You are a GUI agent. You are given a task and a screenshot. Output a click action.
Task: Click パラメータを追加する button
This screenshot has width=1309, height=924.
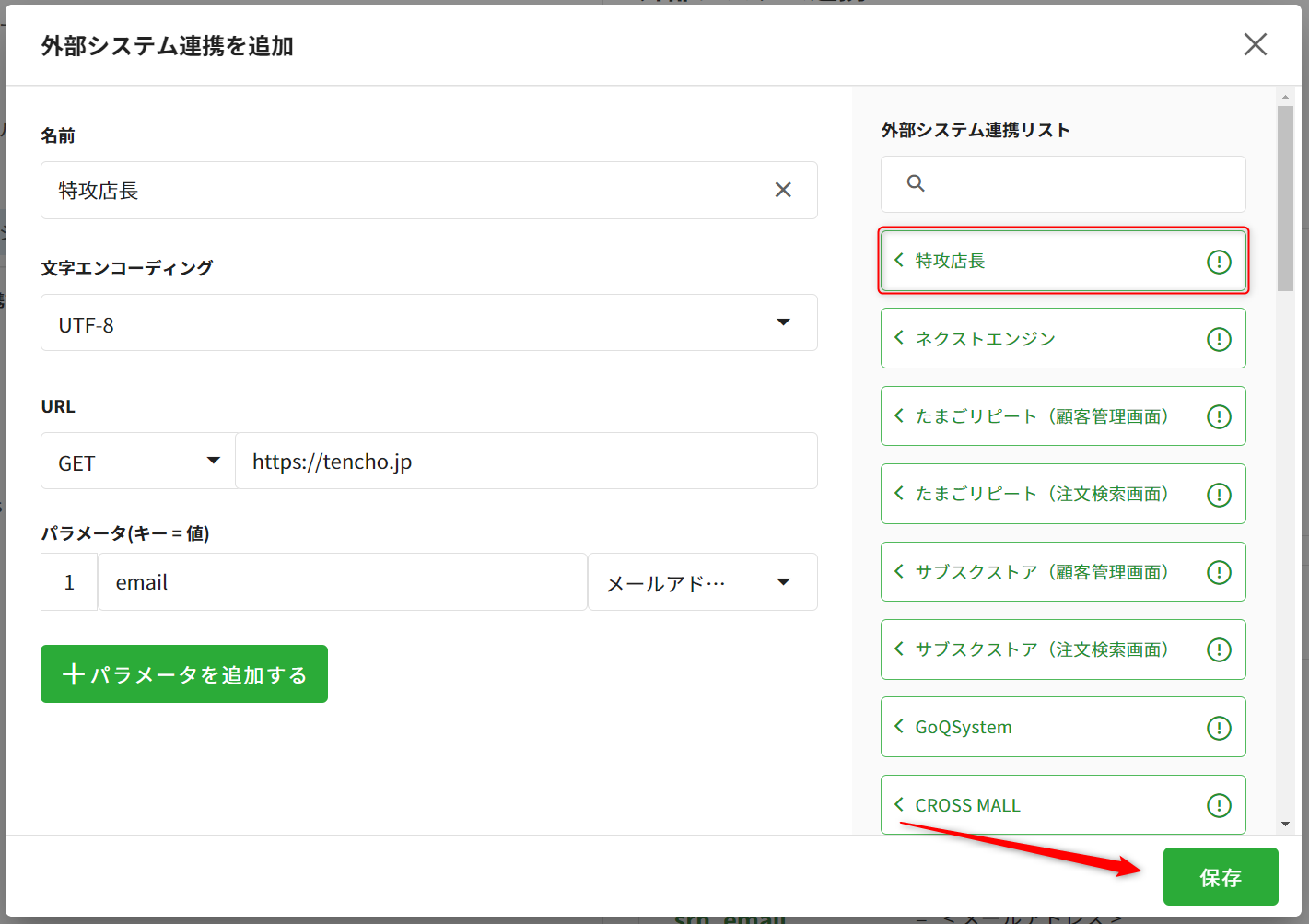pos(184,674)
